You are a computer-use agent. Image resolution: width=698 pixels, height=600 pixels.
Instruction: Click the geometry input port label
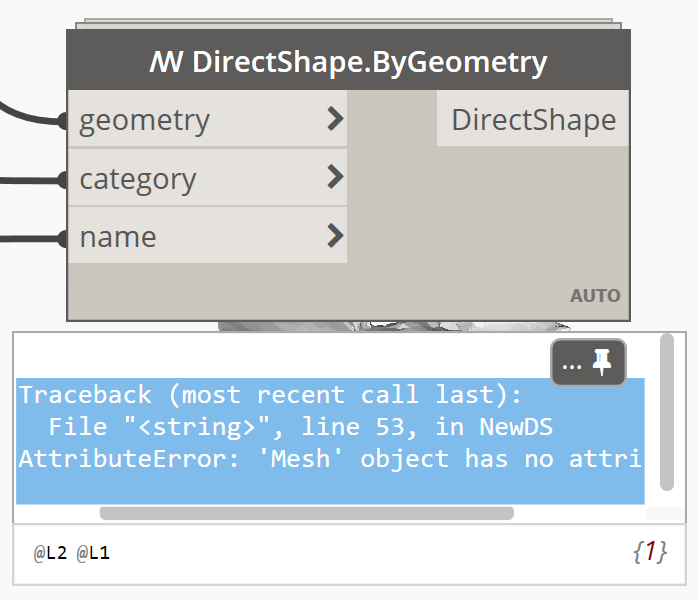145,120
